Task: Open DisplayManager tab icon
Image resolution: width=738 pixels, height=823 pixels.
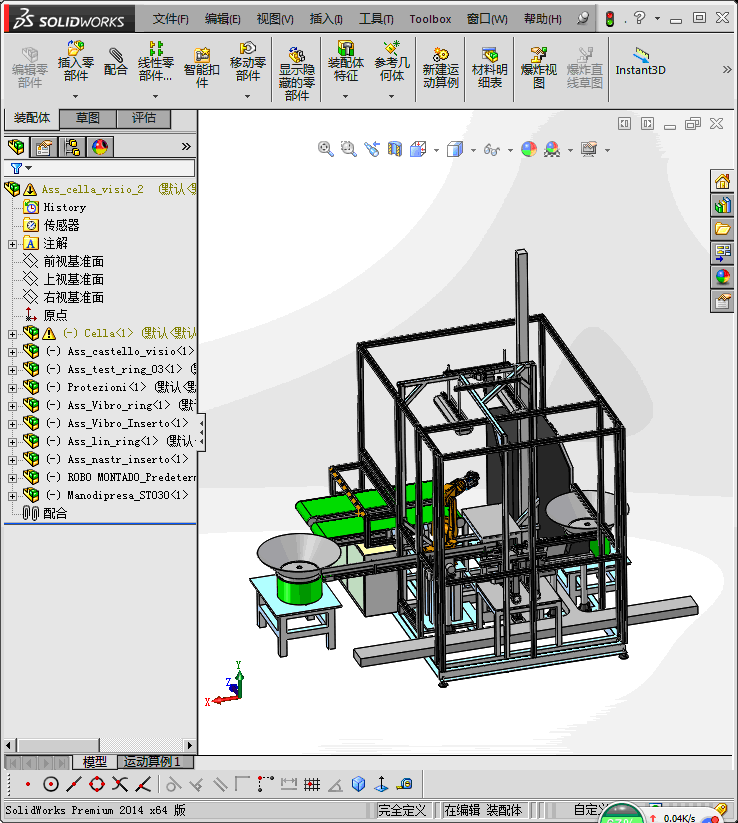Action: coord(100,146)
